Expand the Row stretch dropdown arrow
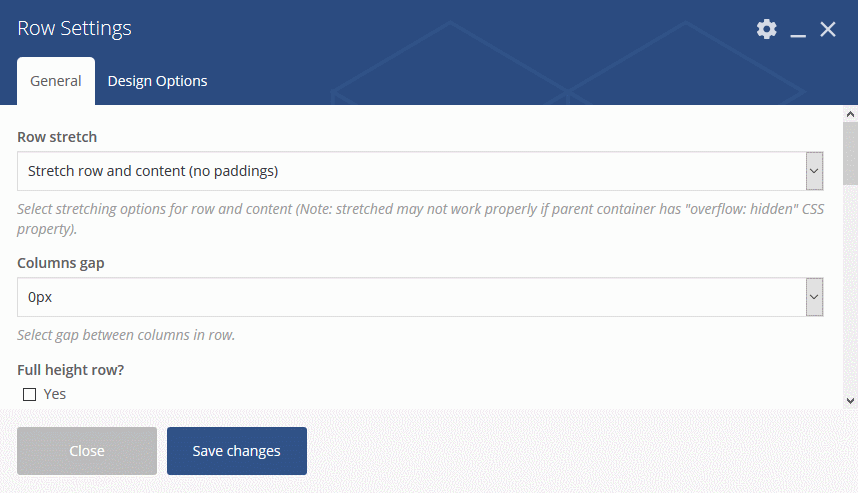This screenshot has height=493, width=858. 814,171
